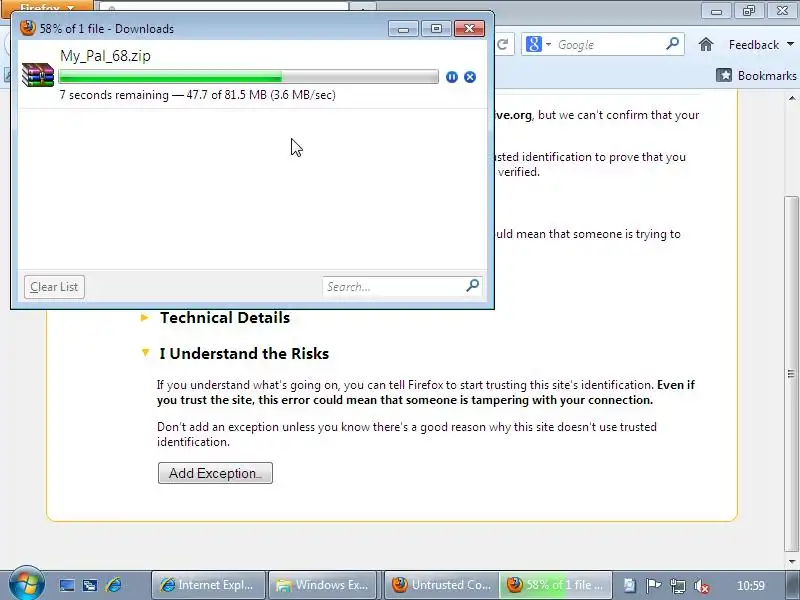
Task: Maximize the Downloads window
Action: click(x=436, y=29)
